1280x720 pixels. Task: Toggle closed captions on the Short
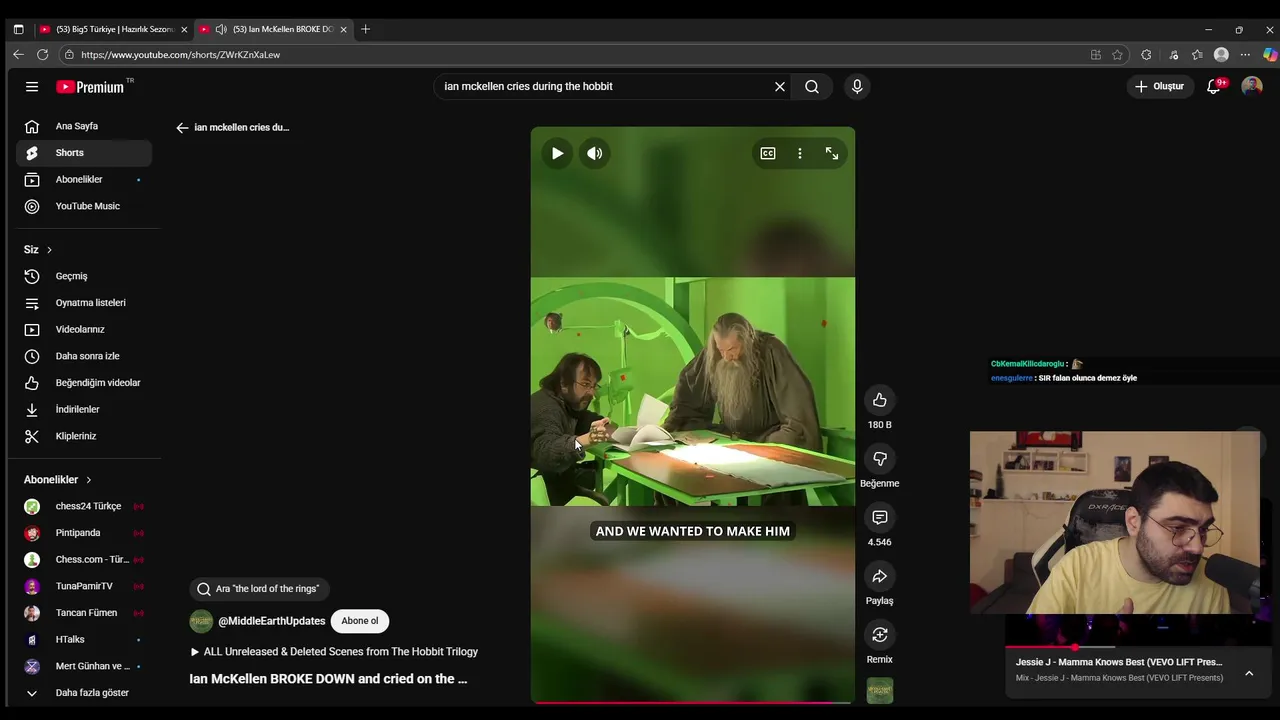pyautogui.click(x=768, y=153)
